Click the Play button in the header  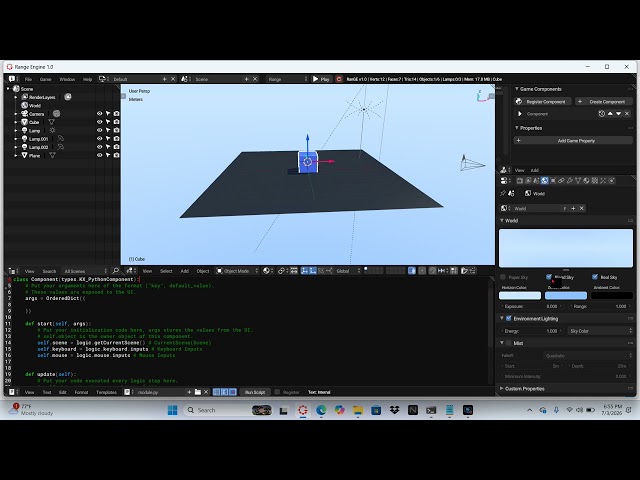321,79
